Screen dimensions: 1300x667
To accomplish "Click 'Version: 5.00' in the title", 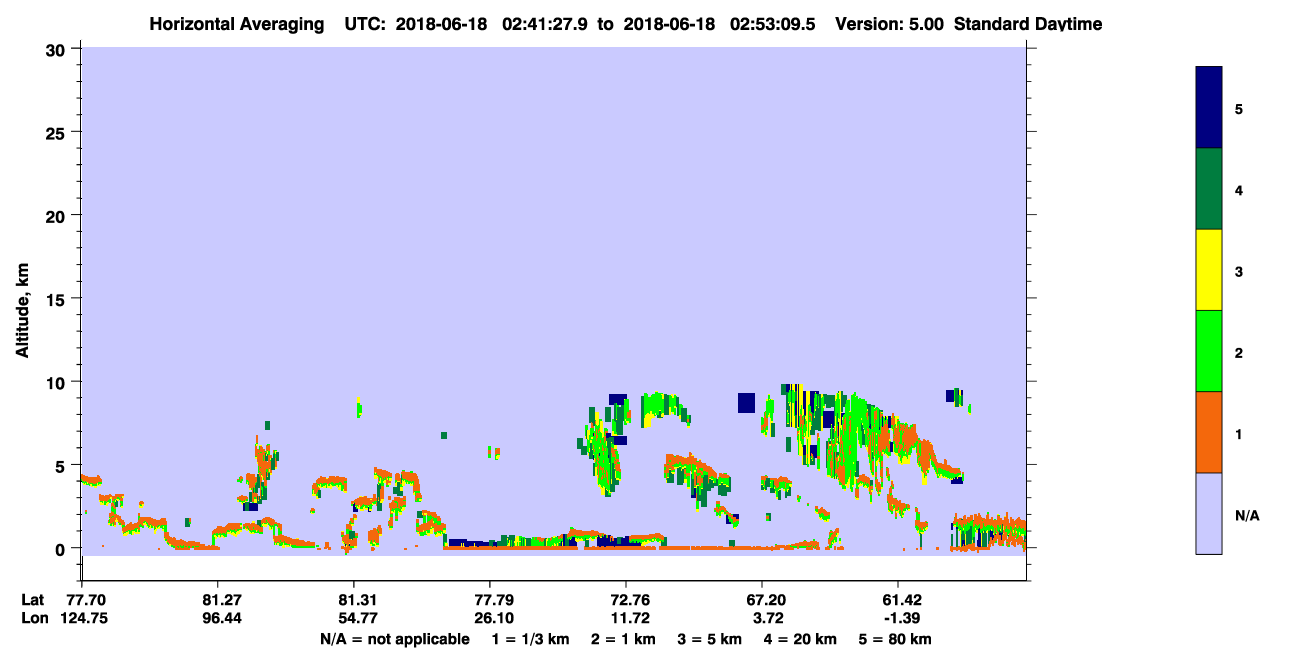I will click(x=892, y=24).
